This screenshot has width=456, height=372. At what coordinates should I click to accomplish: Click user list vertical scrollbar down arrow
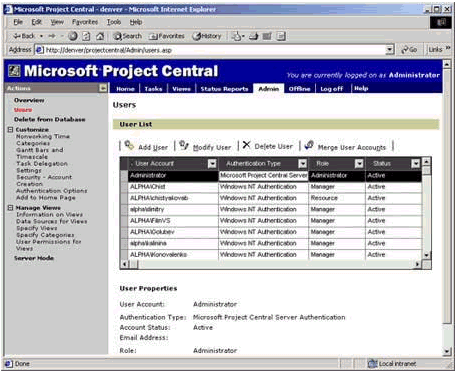tap(427, 255)
